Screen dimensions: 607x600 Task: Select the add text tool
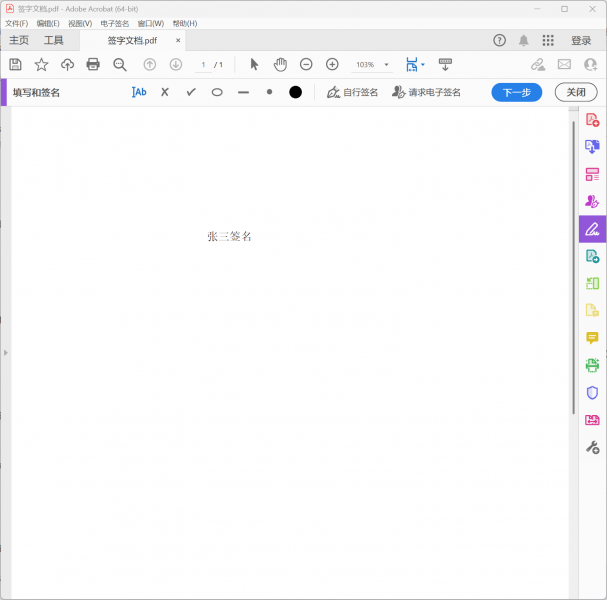point(139,92)
